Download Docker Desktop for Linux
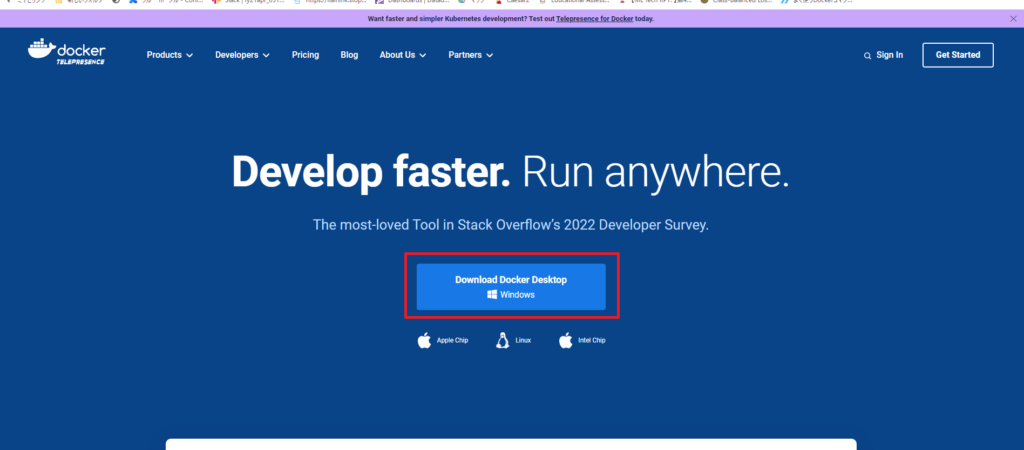The height and width of the screenshot is (450, 1024). point(513,340)
